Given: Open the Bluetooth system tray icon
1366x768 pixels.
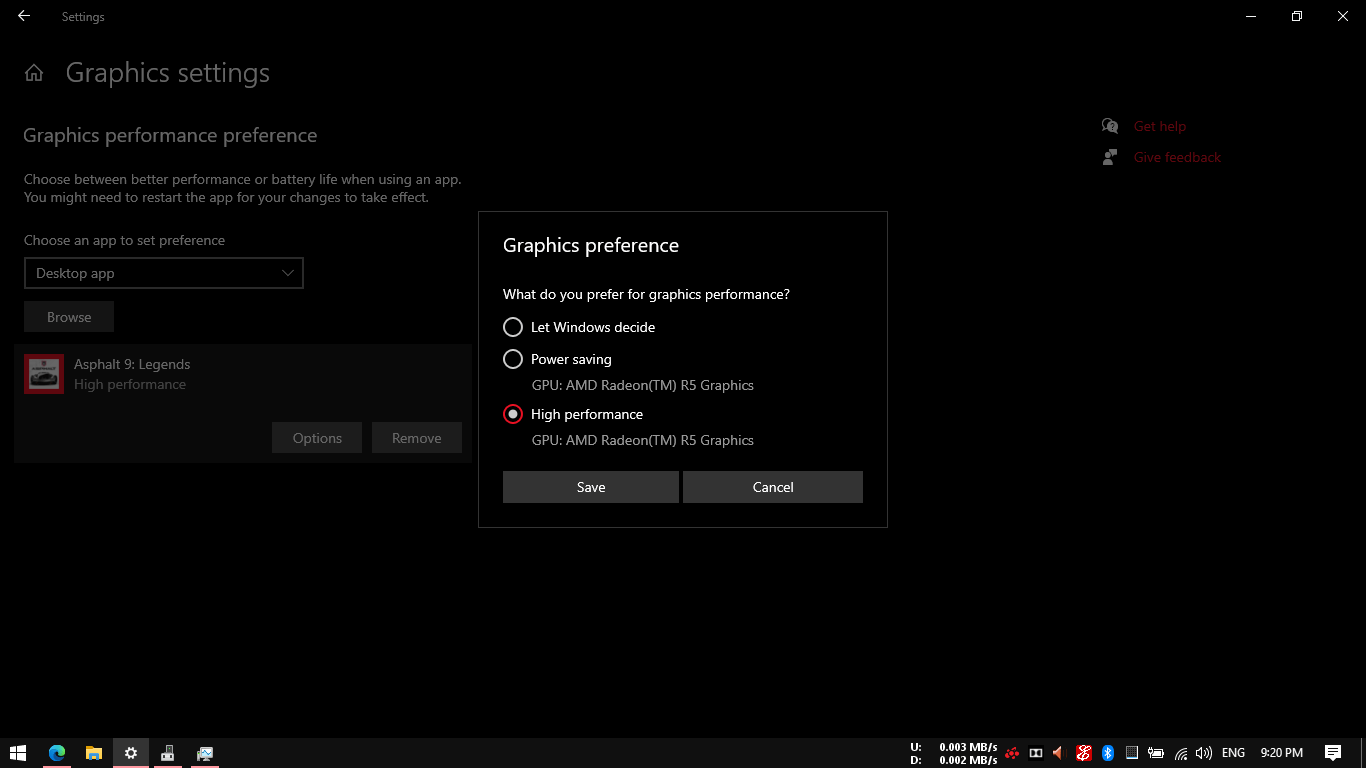Looking at the screenshot, I should click(x=1106, y=752).
